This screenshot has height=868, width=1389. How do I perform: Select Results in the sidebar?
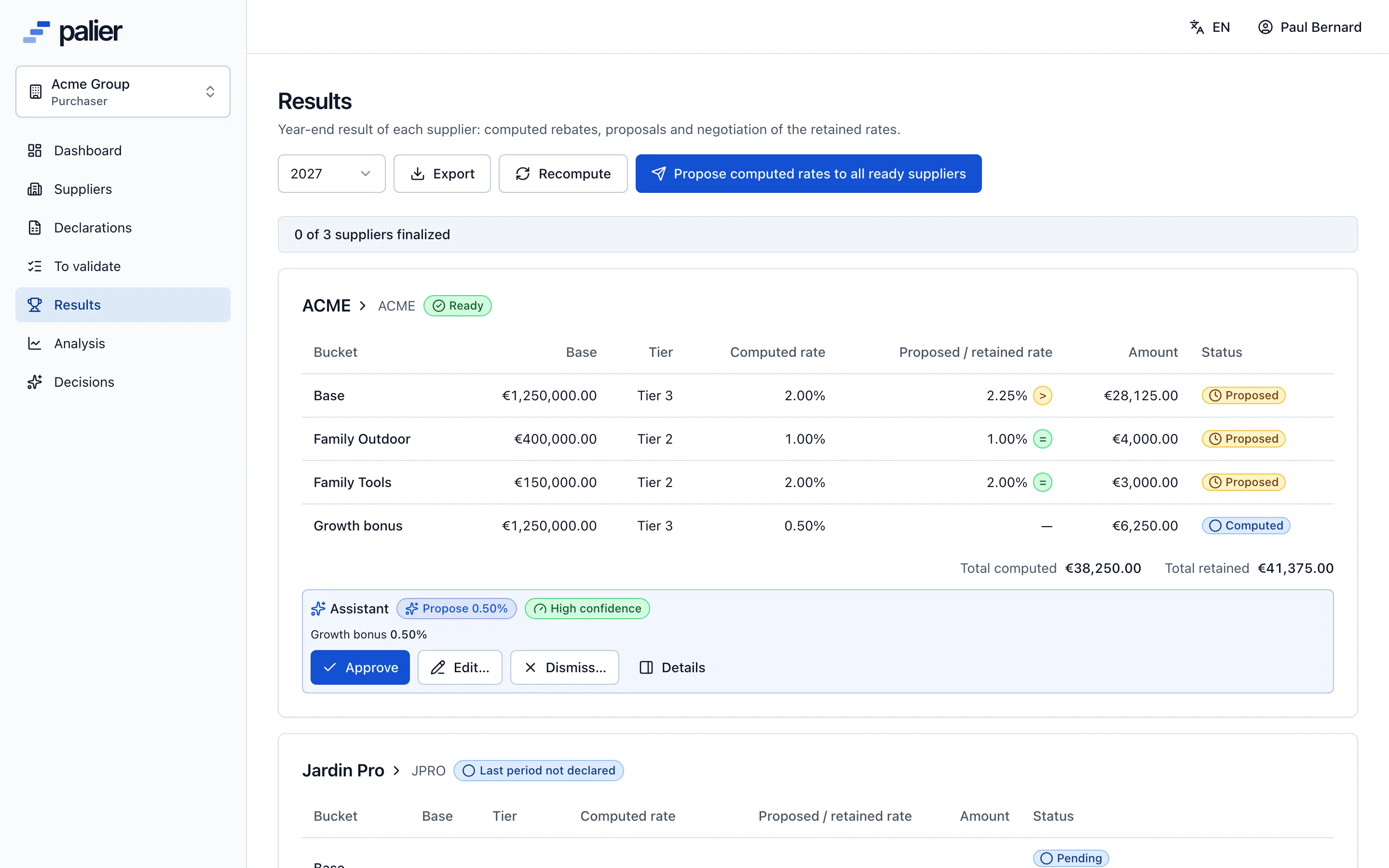[x=123, y=305]
